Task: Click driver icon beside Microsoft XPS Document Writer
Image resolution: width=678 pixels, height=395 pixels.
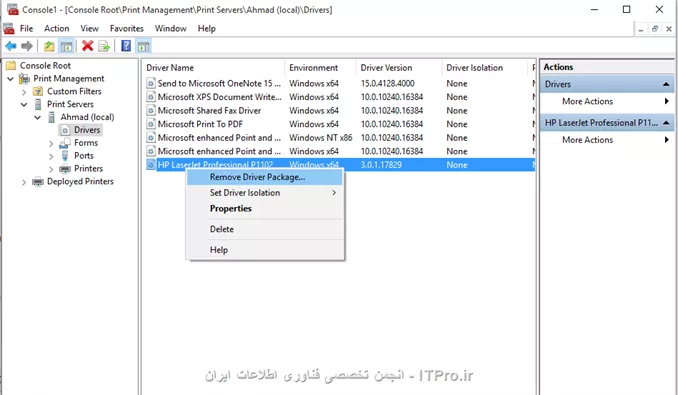Action: pyautogui.click(x=151, y=97)
